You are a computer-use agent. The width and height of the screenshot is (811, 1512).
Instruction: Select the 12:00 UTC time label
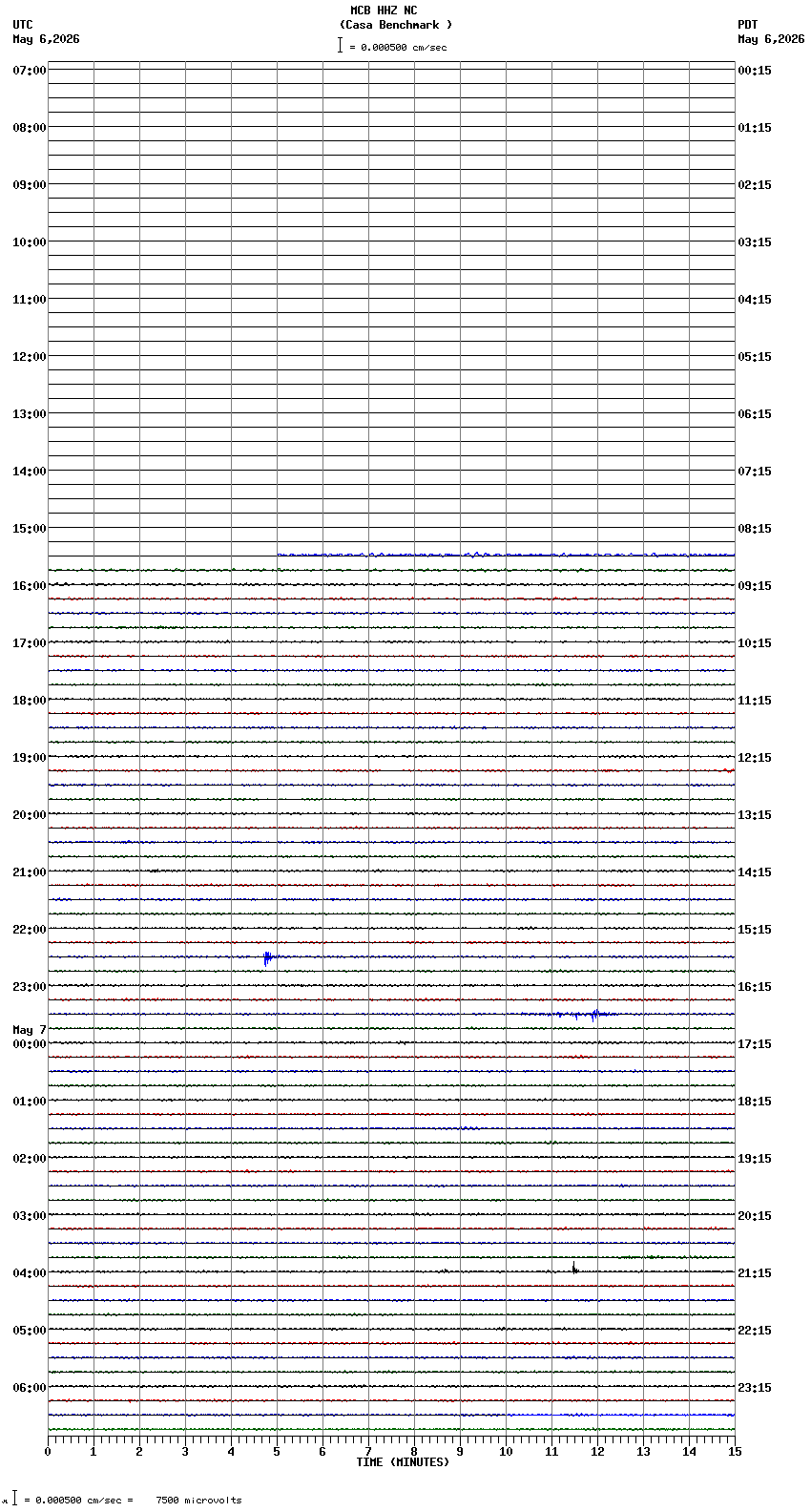point(29,357)
